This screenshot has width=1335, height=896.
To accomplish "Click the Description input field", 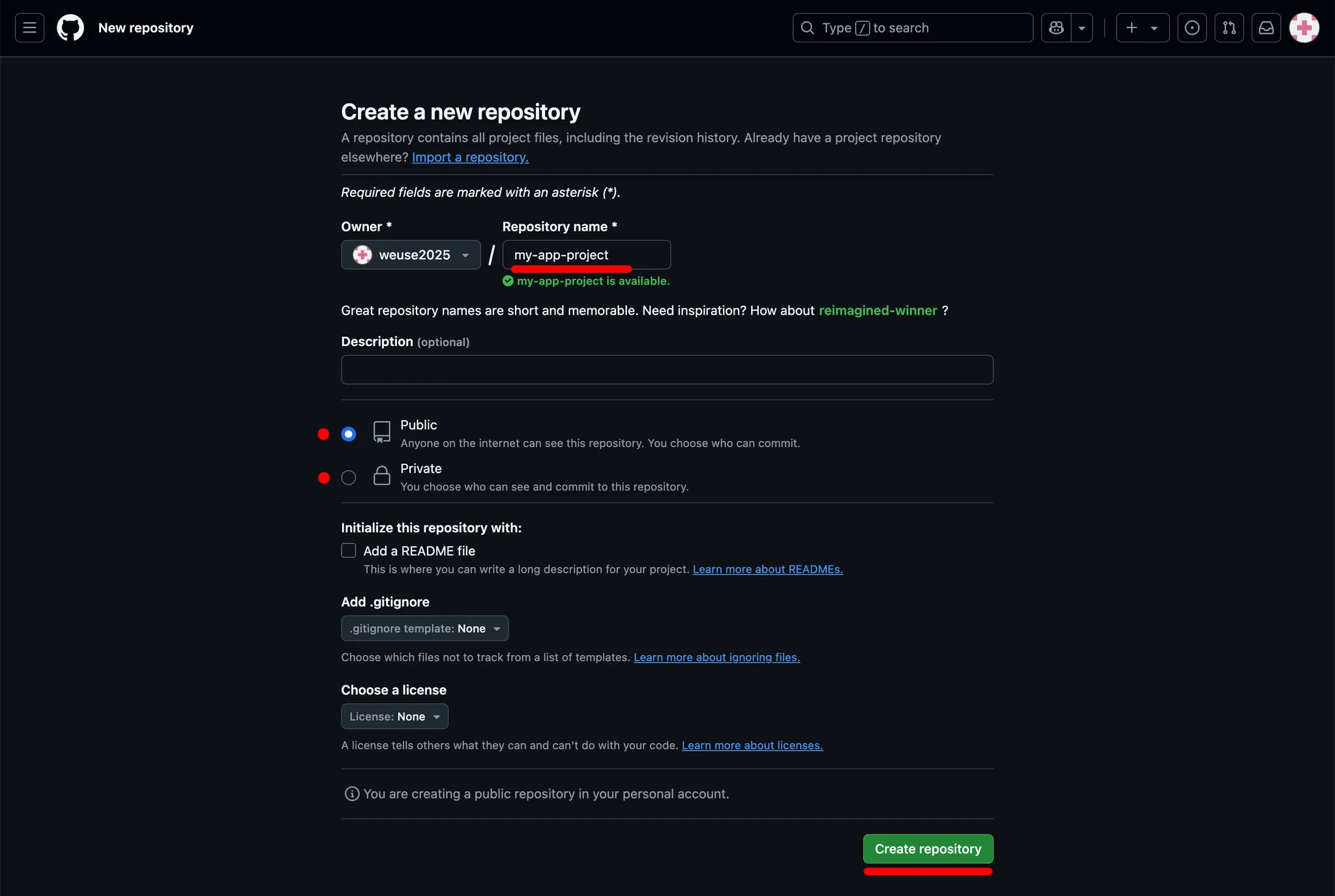I will (x=667, y=369).
